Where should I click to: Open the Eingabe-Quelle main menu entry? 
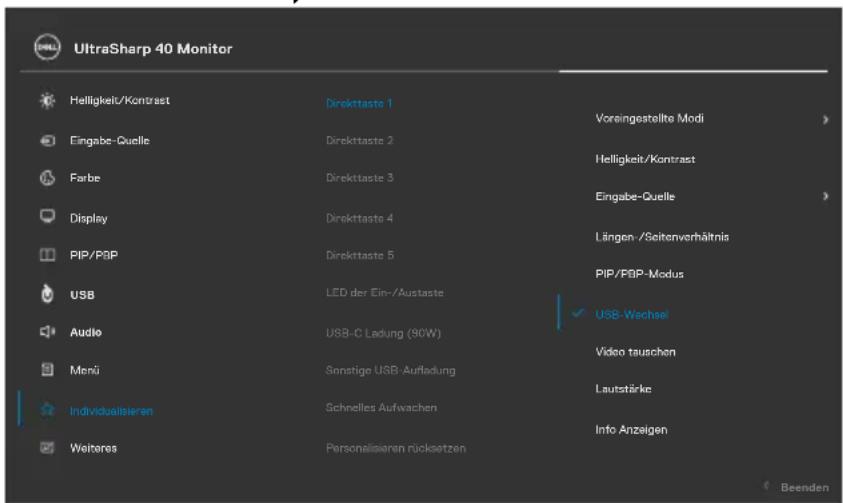(x=110, y=141)
